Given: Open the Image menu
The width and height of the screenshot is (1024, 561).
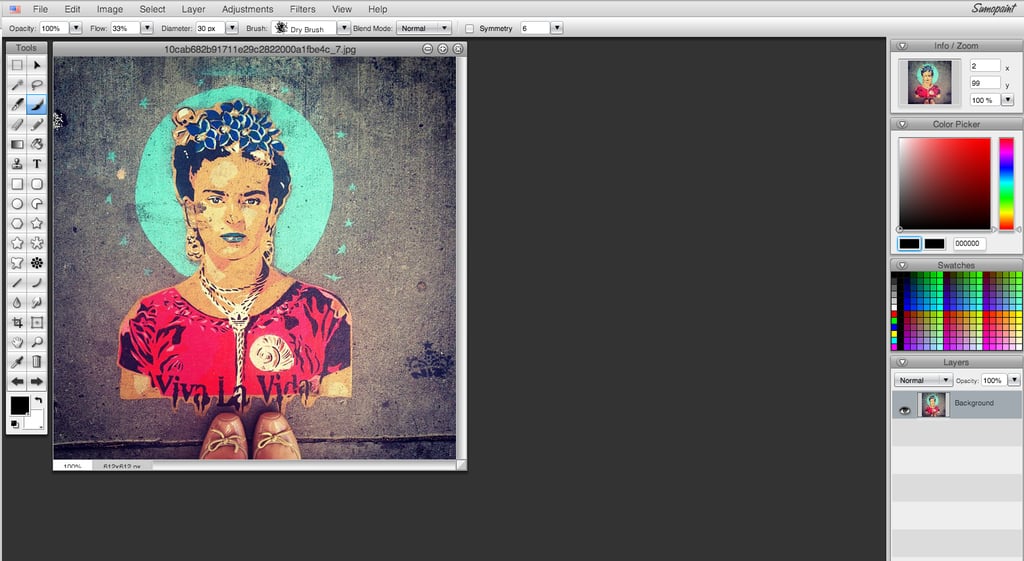Looking at the screenshot, I should 110,9.
